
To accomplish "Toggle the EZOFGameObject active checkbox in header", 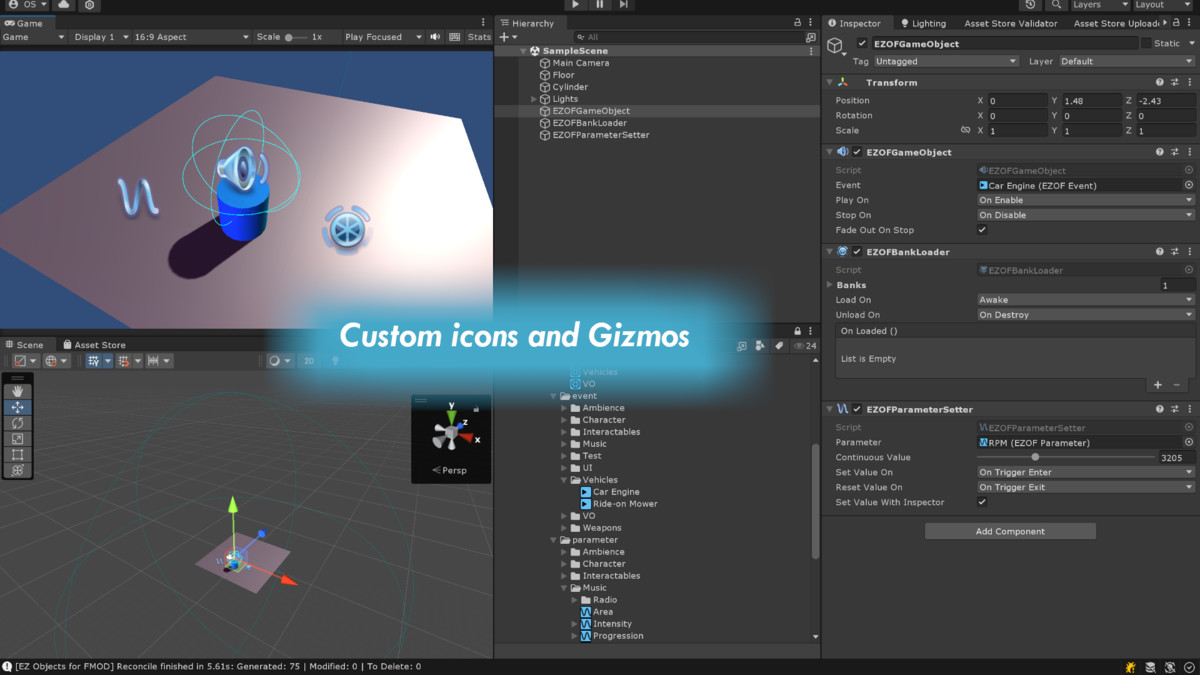I will (x=862, y=44).
